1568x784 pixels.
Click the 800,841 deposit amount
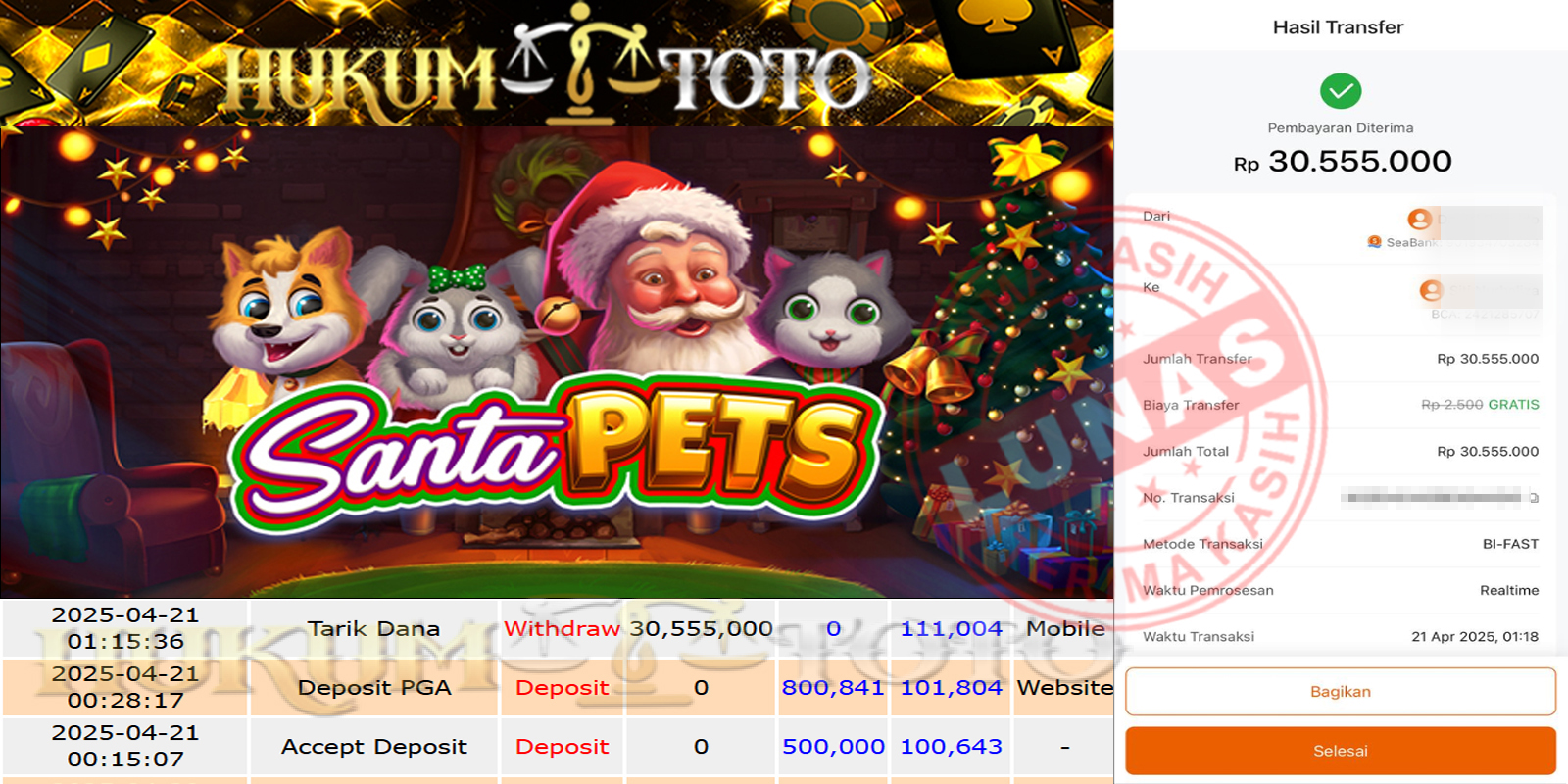point(833,687)
